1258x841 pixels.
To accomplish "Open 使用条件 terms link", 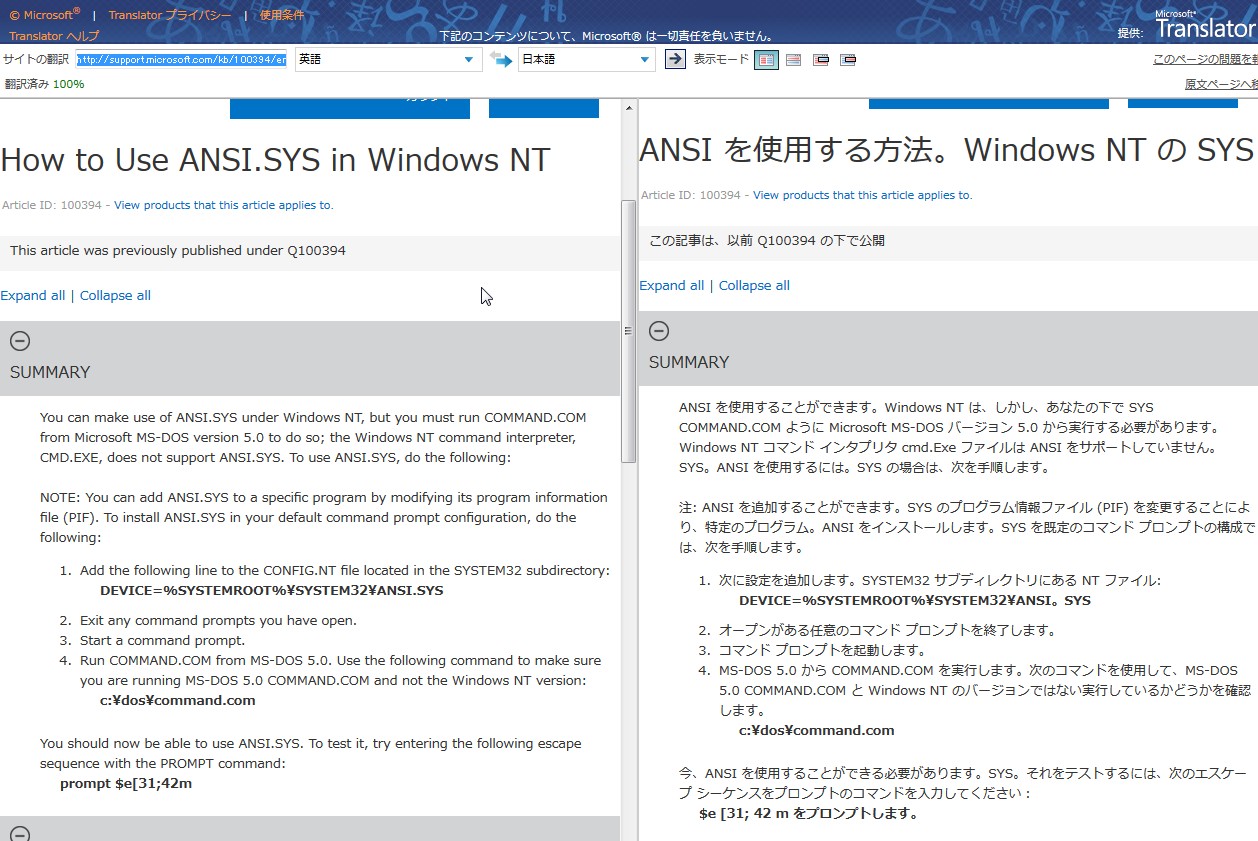I will (282, 15).
